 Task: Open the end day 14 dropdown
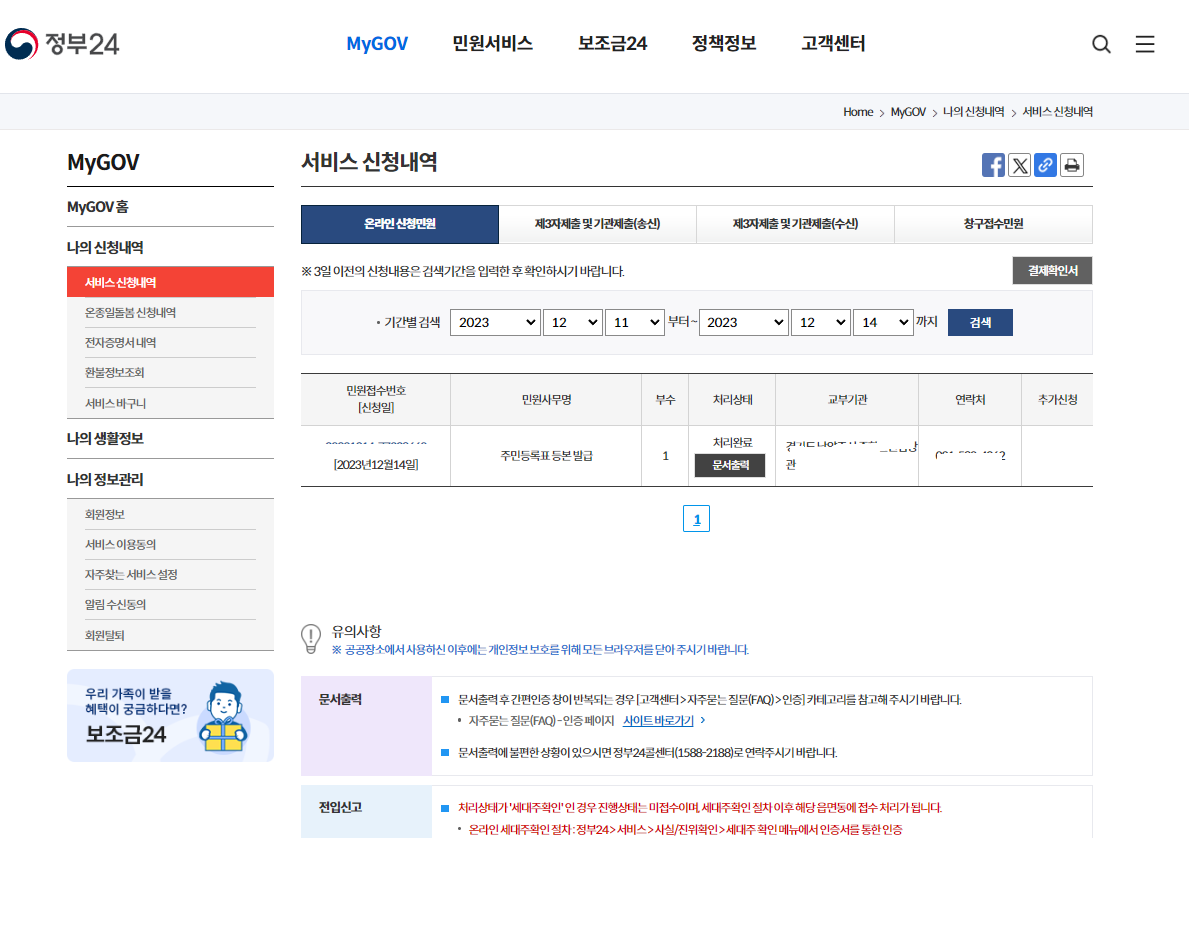[x=882, y=322]
